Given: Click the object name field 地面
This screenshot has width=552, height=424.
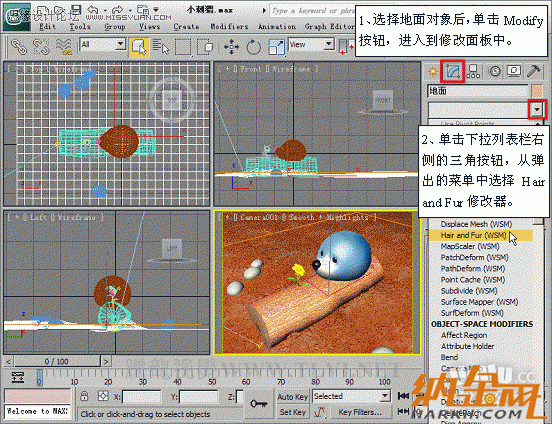Looking at the screenshot, I should pos(478,91).
